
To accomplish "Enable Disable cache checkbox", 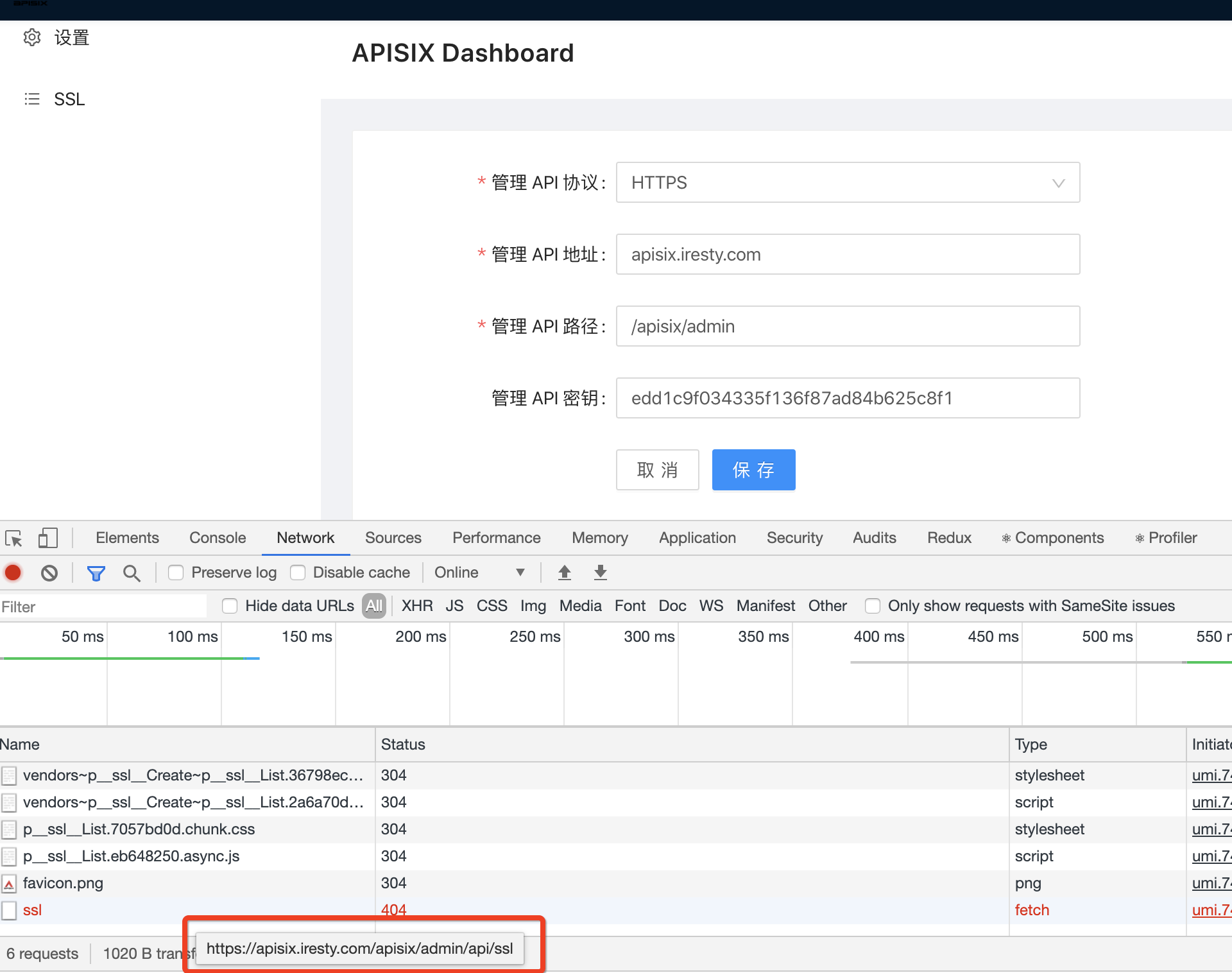I will coord(298,573).
